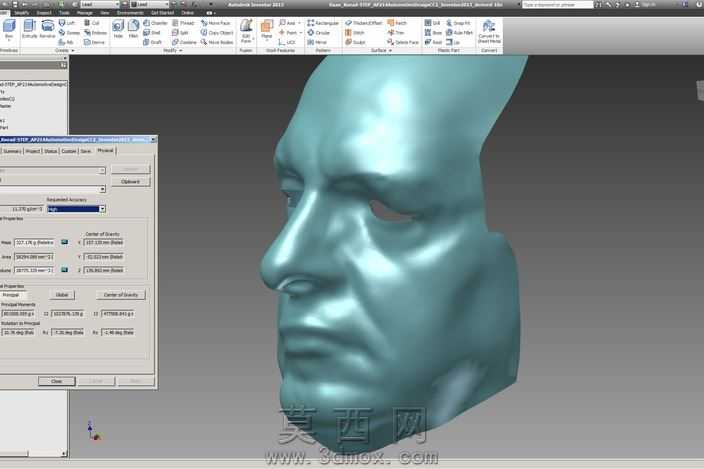This screenshot has height=469, width=704.
Task: Select the Coil tool
Action: pos(92,23)
